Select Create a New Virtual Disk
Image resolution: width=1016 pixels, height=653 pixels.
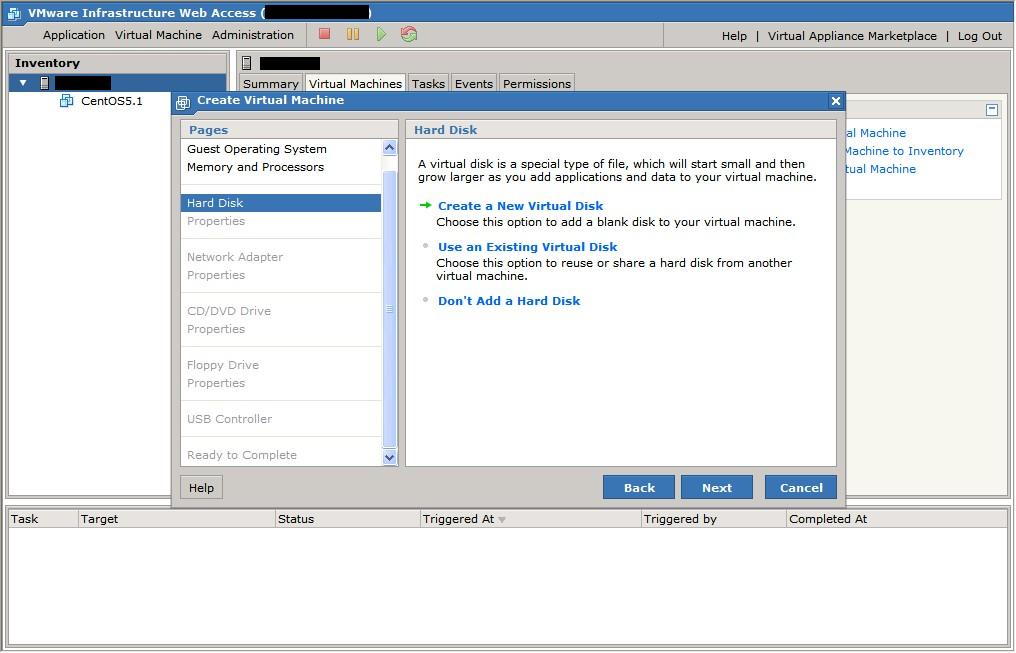(520, 206)
